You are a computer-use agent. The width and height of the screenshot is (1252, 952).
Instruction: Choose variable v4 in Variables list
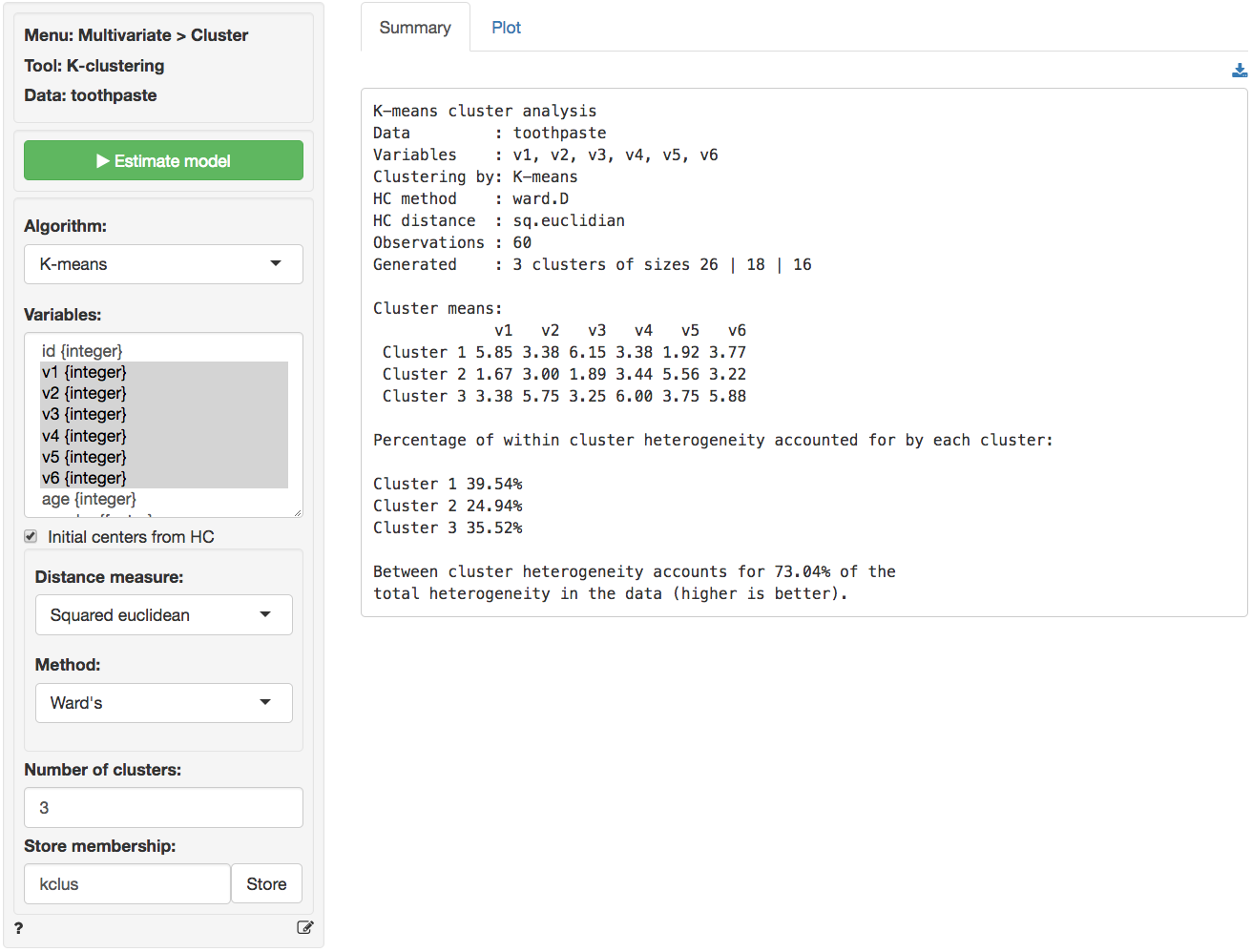tap(84, 436)
